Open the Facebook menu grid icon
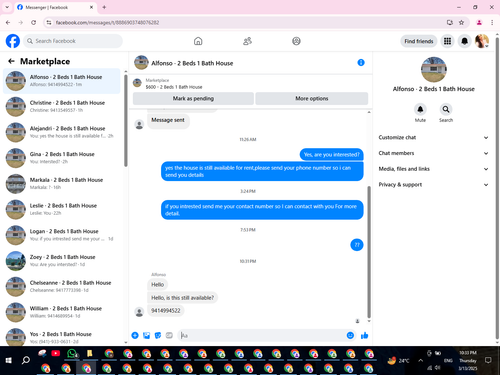The width and height of the screenshot is (500, 375). pyautogui.click(x=447, y=41)
